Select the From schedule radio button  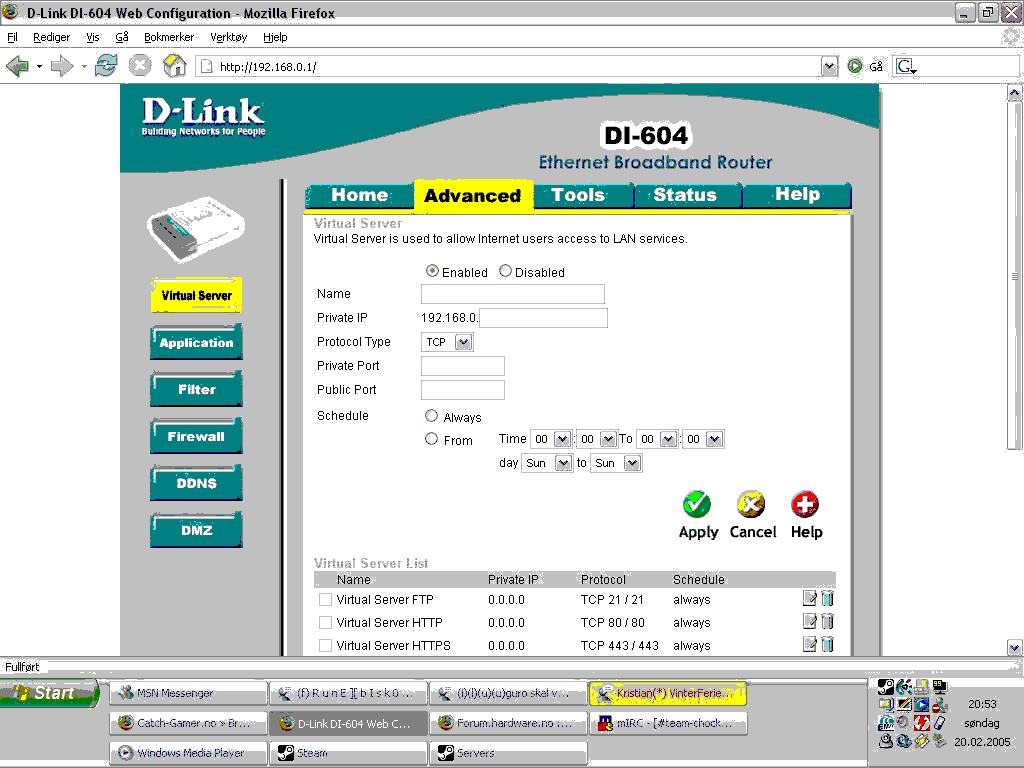coord(431,439)
